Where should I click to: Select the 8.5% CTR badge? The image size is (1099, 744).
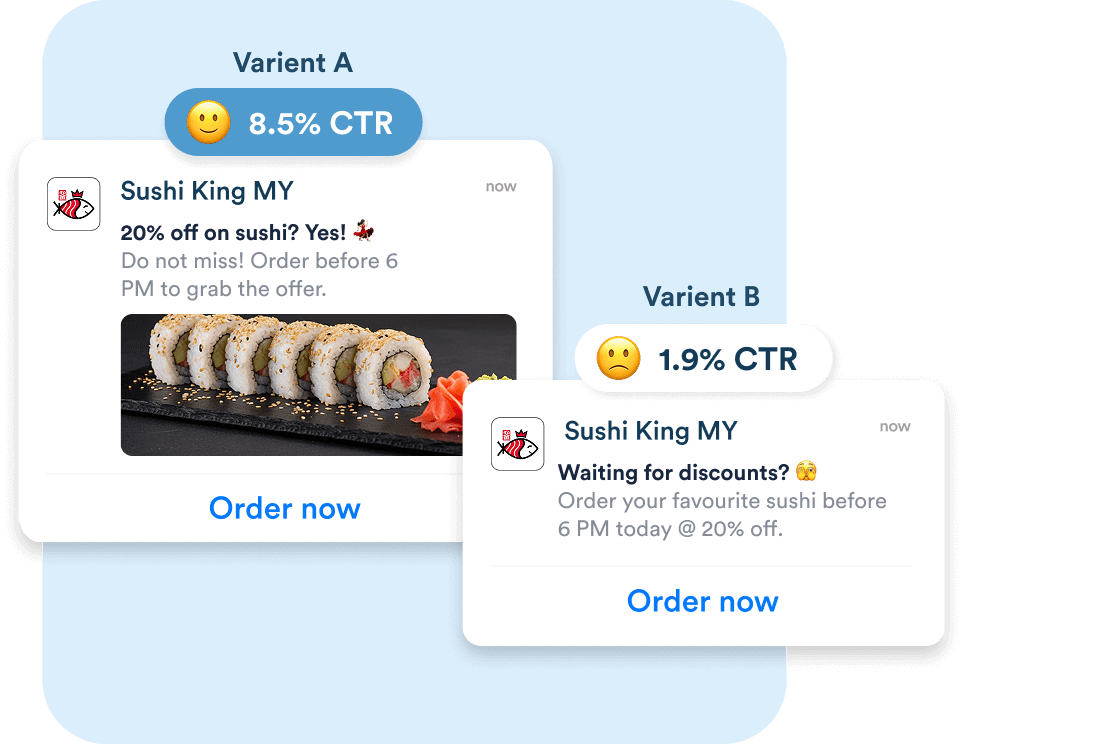click(293, 123)
